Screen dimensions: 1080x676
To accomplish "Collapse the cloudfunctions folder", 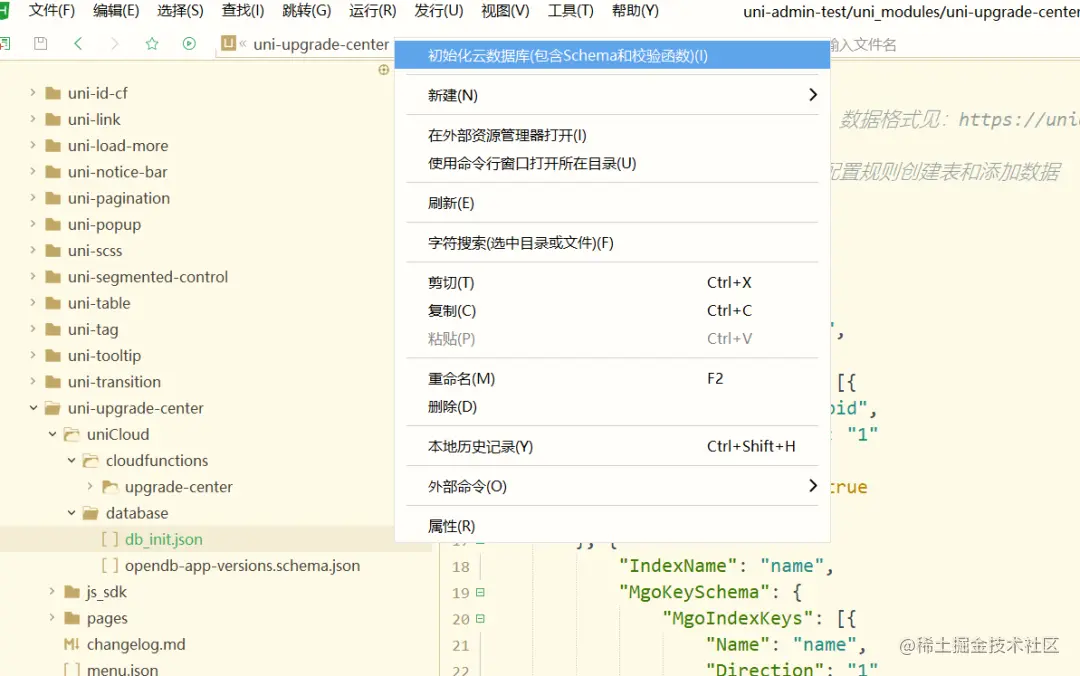I will (71, 460).
